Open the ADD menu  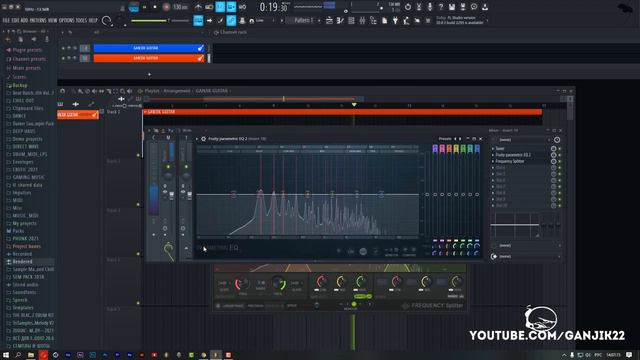[24, 20]
